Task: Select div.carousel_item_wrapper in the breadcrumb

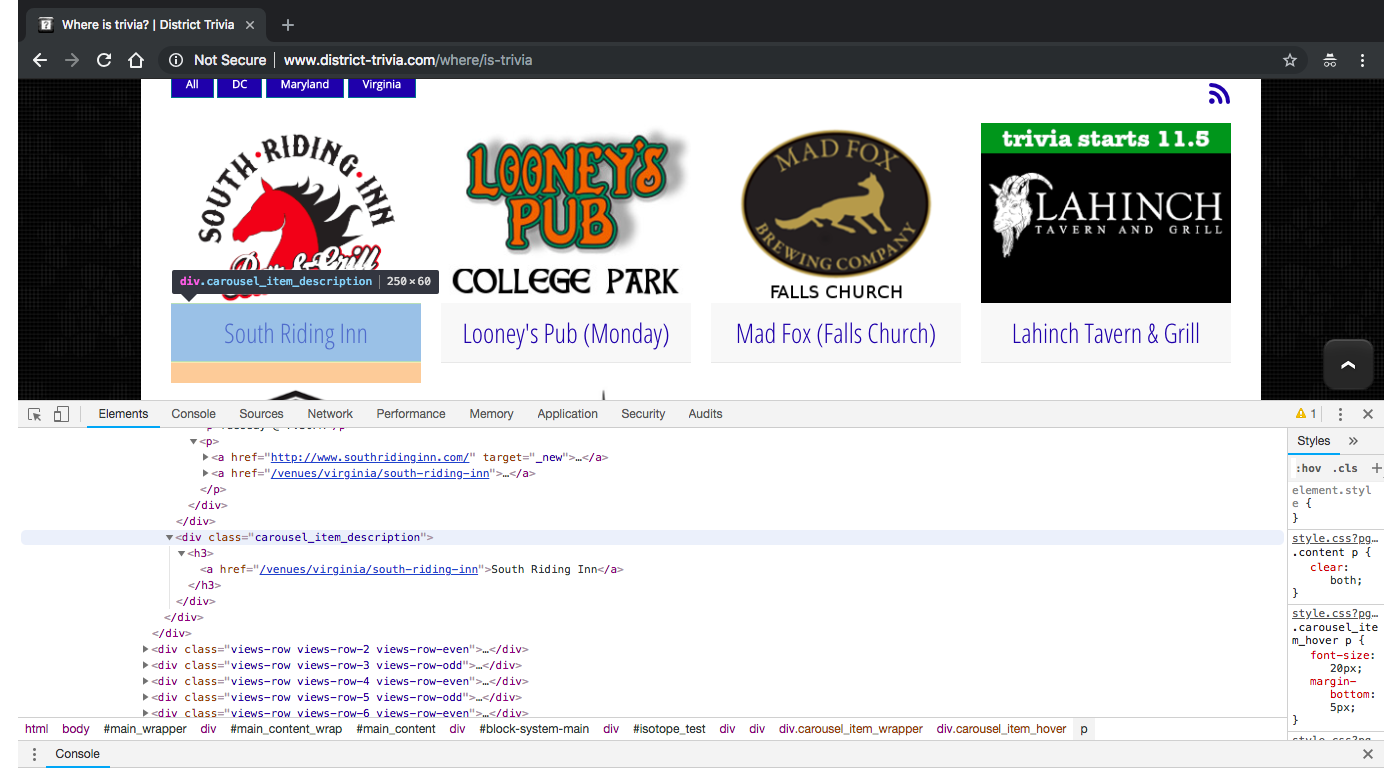Action: coord(851,729)
